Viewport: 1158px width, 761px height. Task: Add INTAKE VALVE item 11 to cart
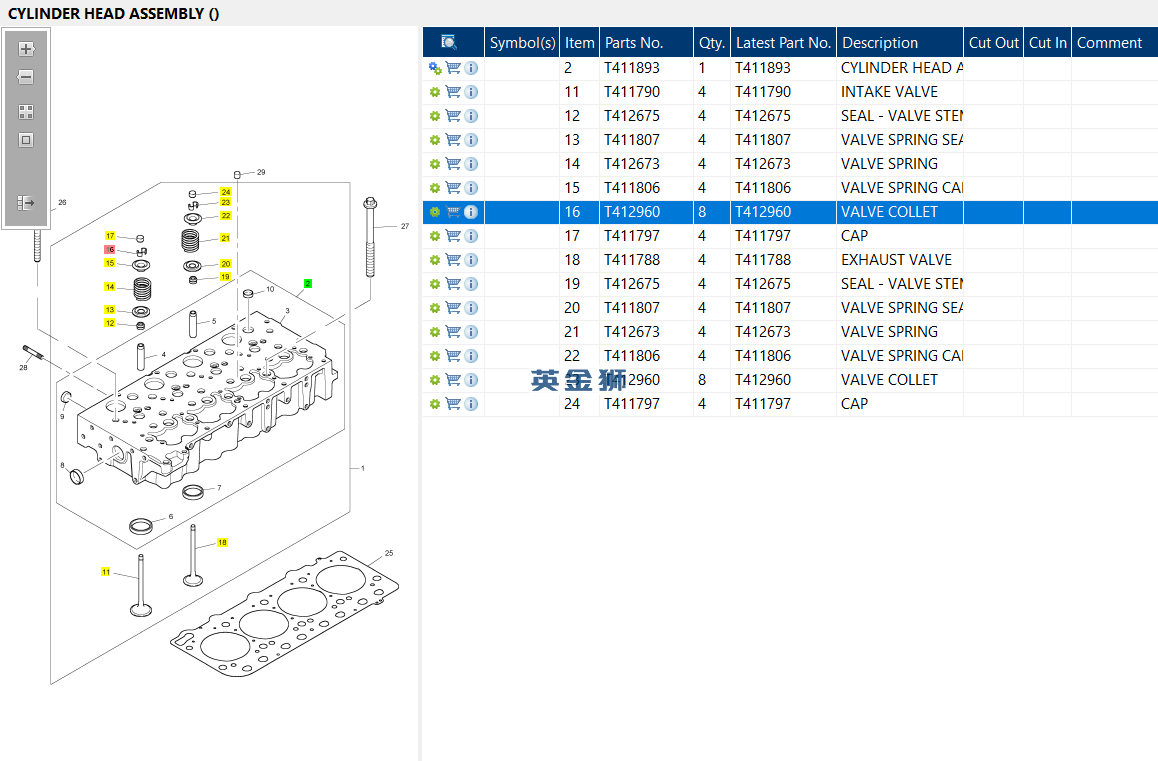(453, 92)
